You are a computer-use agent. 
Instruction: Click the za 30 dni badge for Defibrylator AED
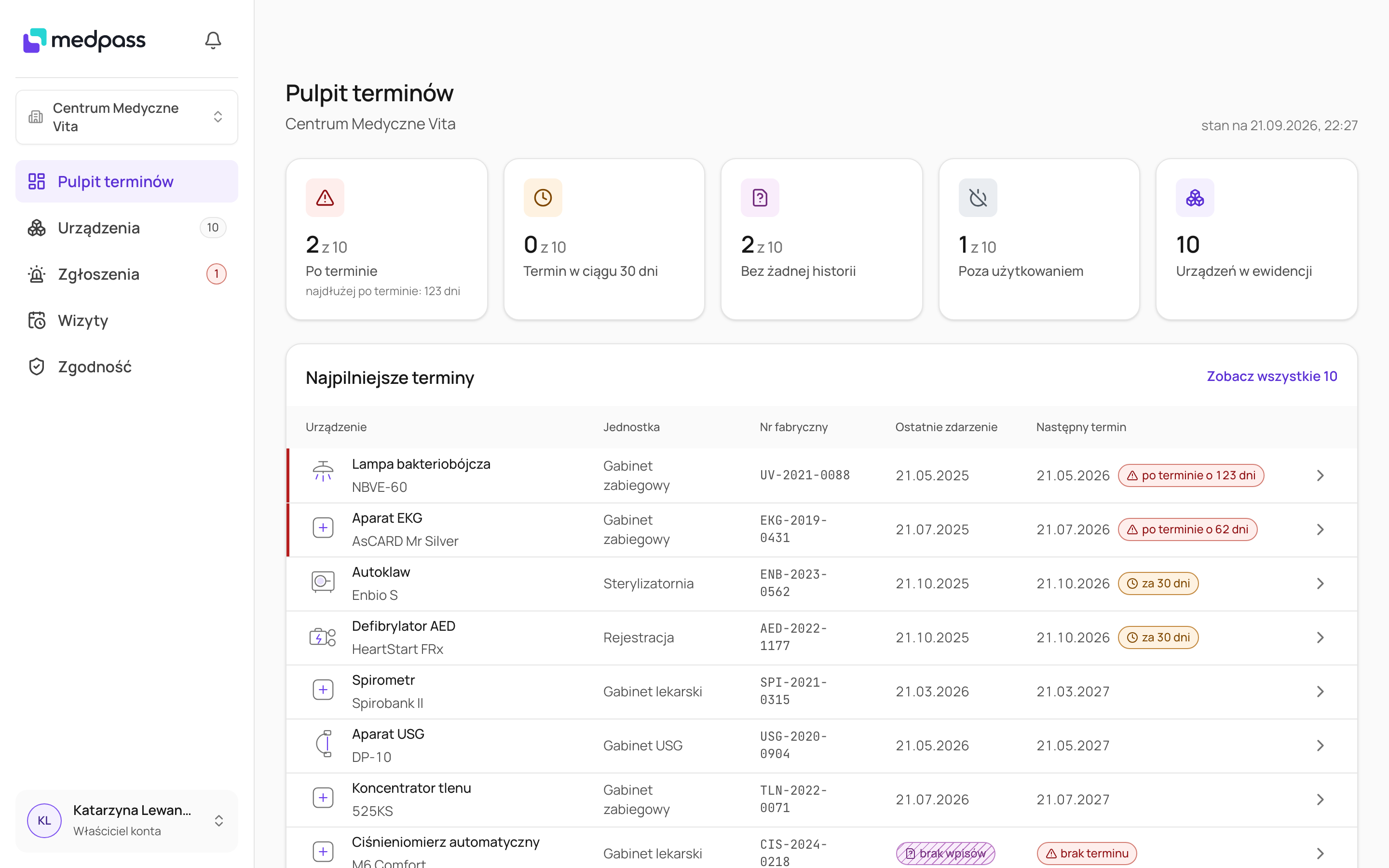click(1158, 637)
